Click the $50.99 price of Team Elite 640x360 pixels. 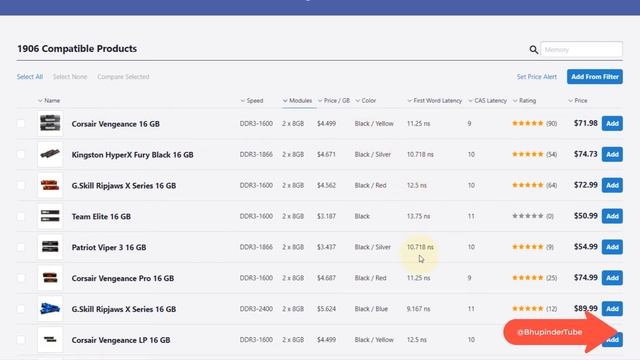586,216
